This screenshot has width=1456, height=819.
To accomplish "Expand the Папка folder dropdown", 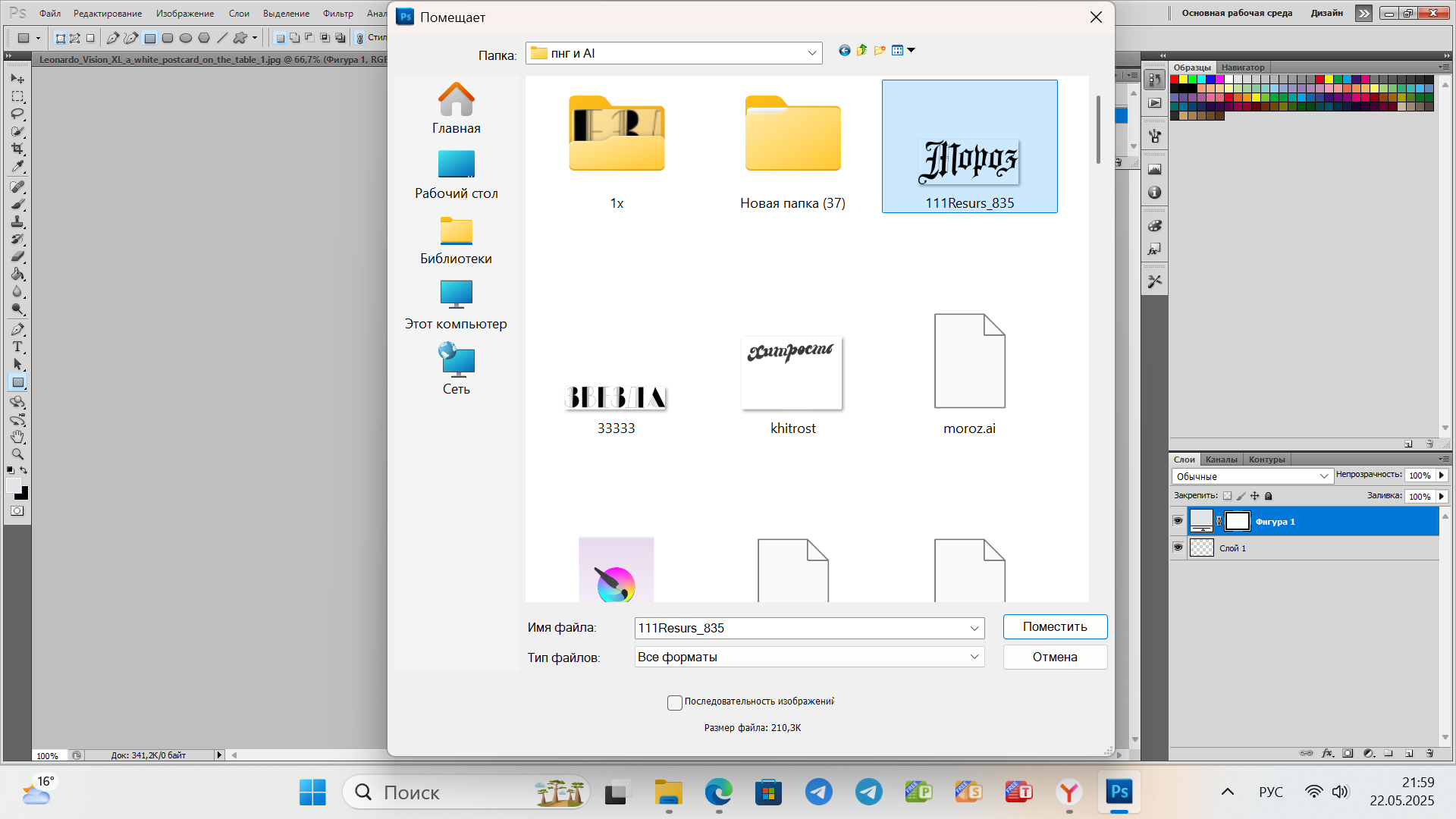I will [812, 53].
